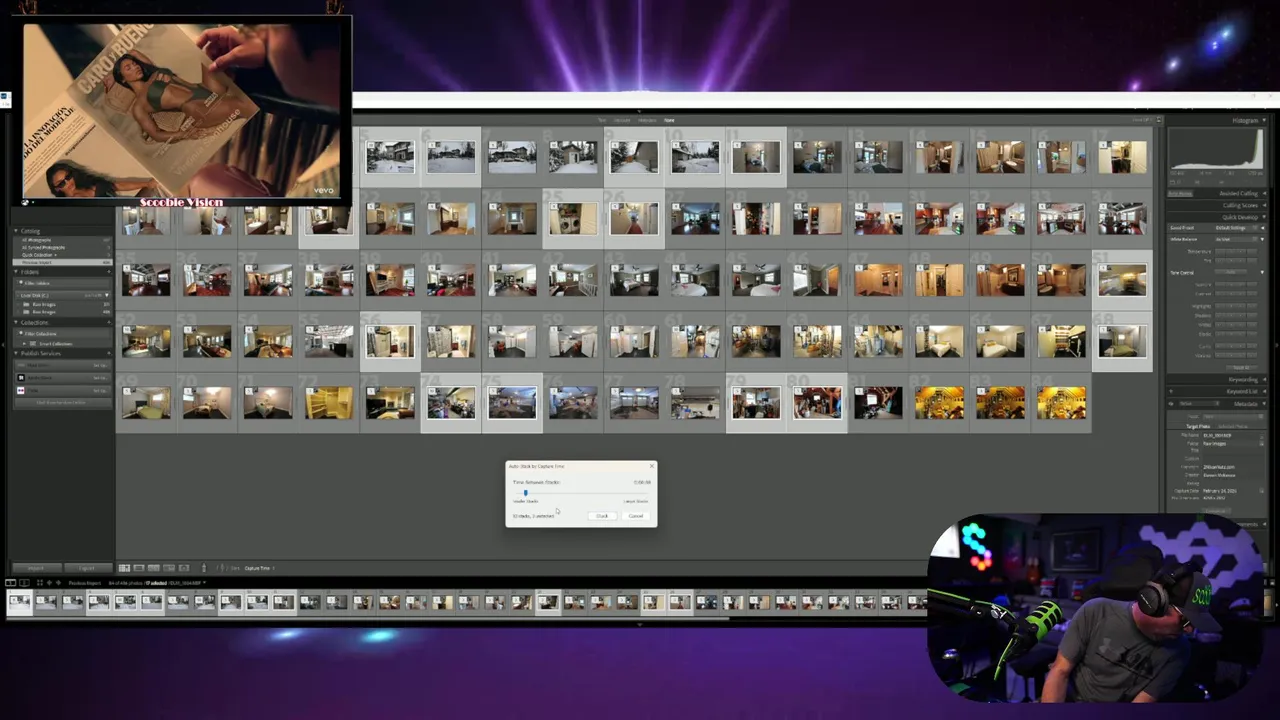This screenshot has height=720, width=1280.
Task: Switch to People view icon
Action: click(184, 568)
